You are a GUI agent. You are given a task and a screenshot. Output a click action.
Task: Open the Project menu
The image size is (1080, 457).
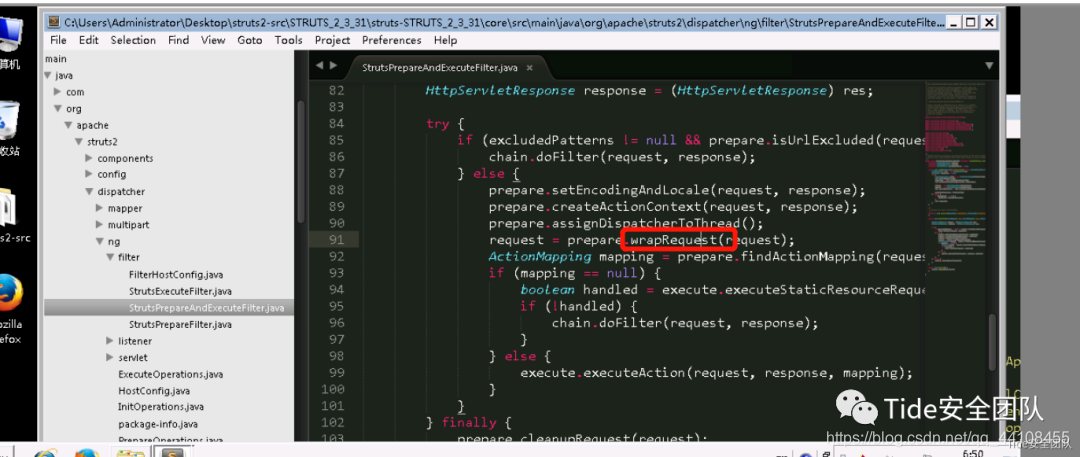point(332,40)
